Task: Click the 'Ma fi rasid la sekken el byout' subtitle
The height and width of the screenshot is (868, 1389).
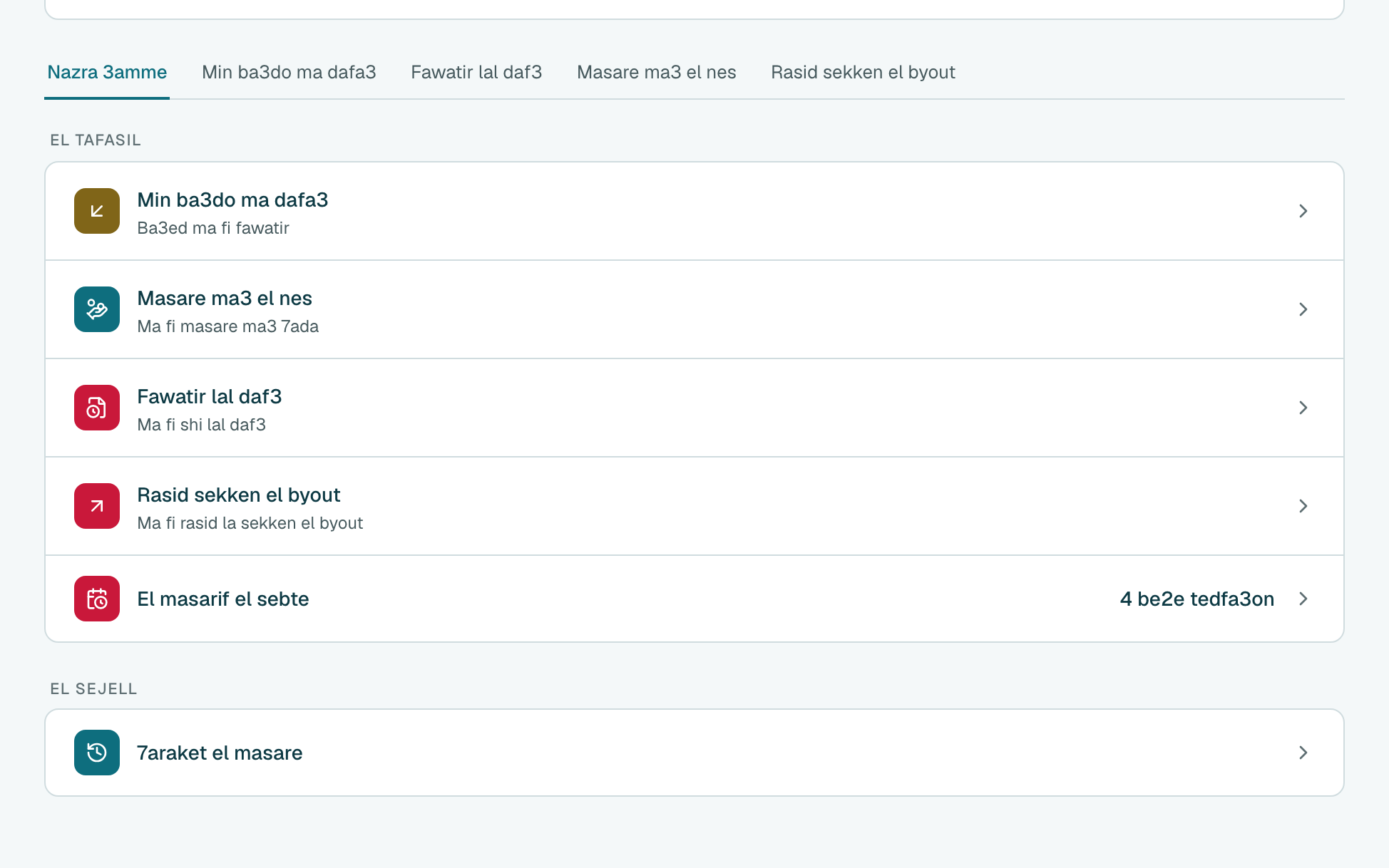Action: pos(250,523)
